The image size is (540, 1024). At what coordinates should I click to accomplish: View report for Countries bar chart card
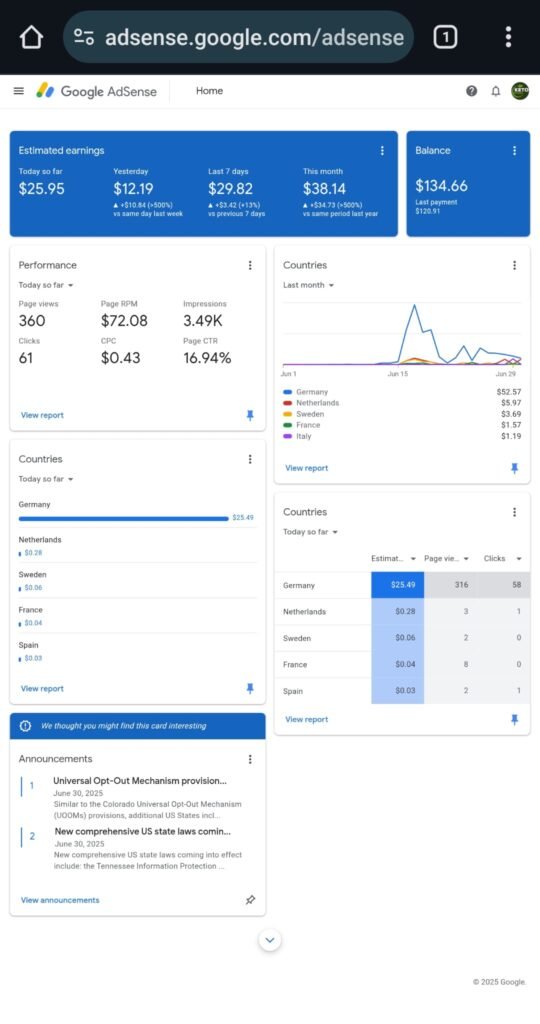(42, 688)
